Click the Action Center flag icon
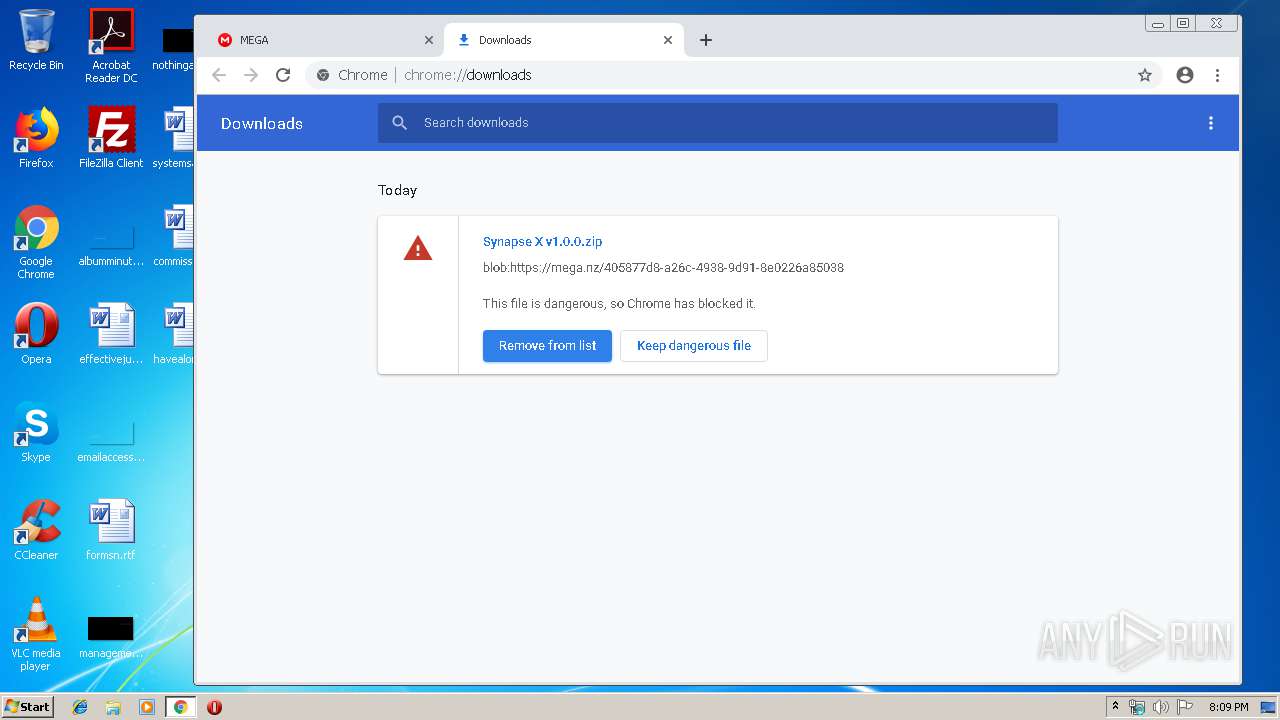1280x720 pixels. pyautogui.click(x=1185, y=707)
